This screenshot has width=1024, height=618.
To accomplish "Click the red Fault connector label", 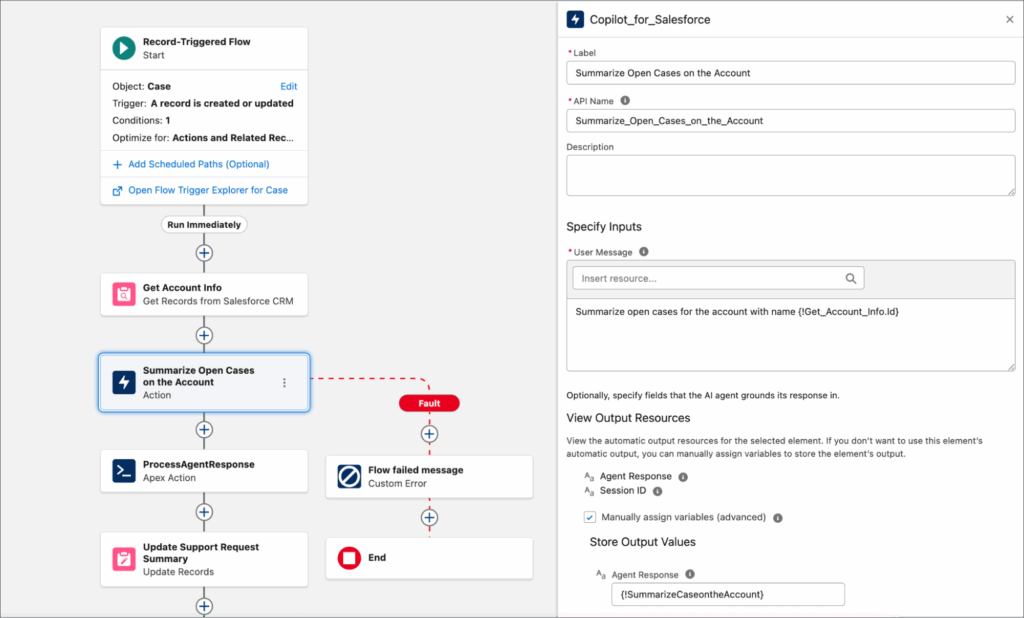I will pos(429,403).
